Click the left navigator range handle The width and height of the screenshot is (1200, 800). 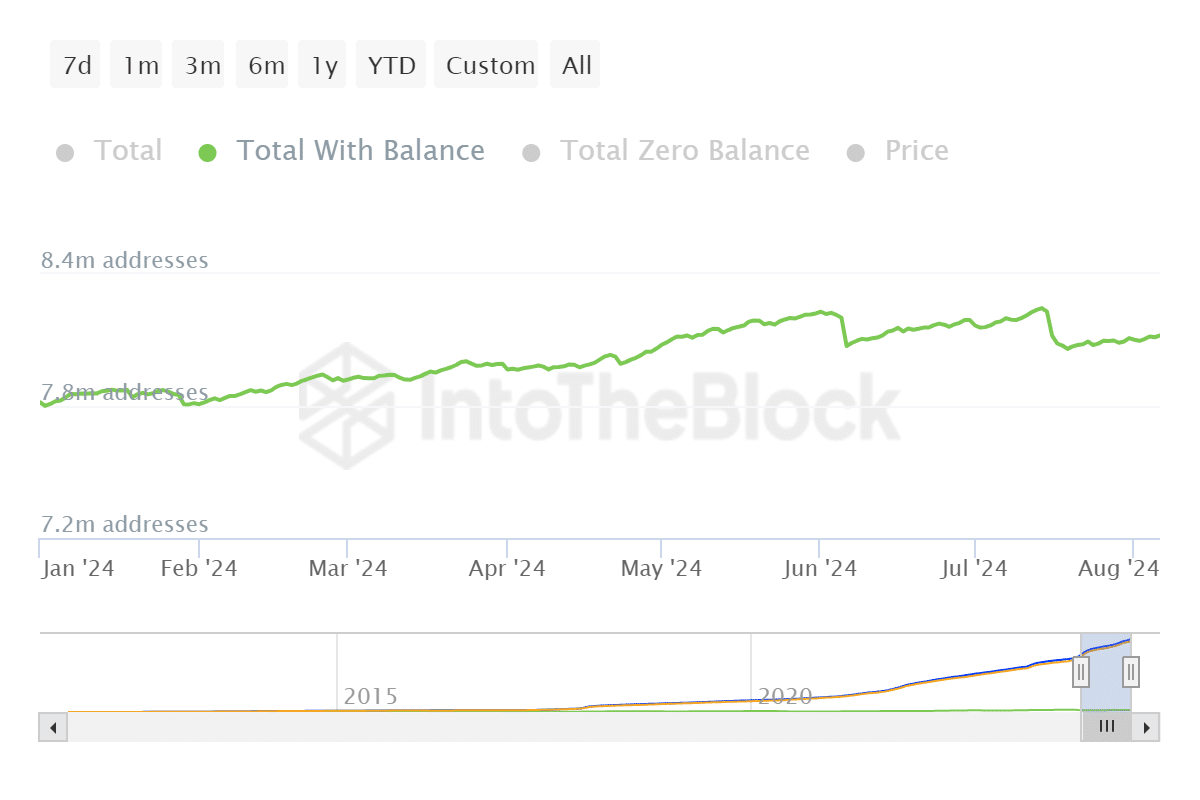coord(1081,671)
